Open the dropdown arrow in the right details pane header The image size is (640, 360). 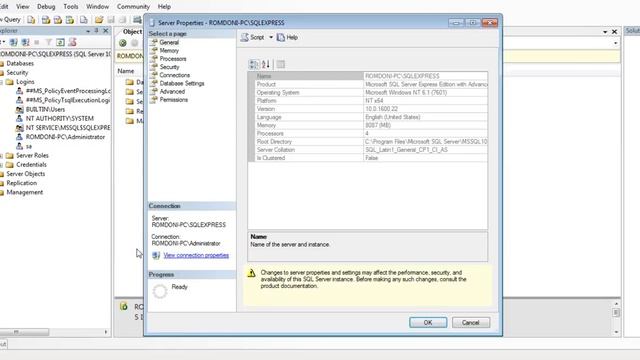[605, 32]
